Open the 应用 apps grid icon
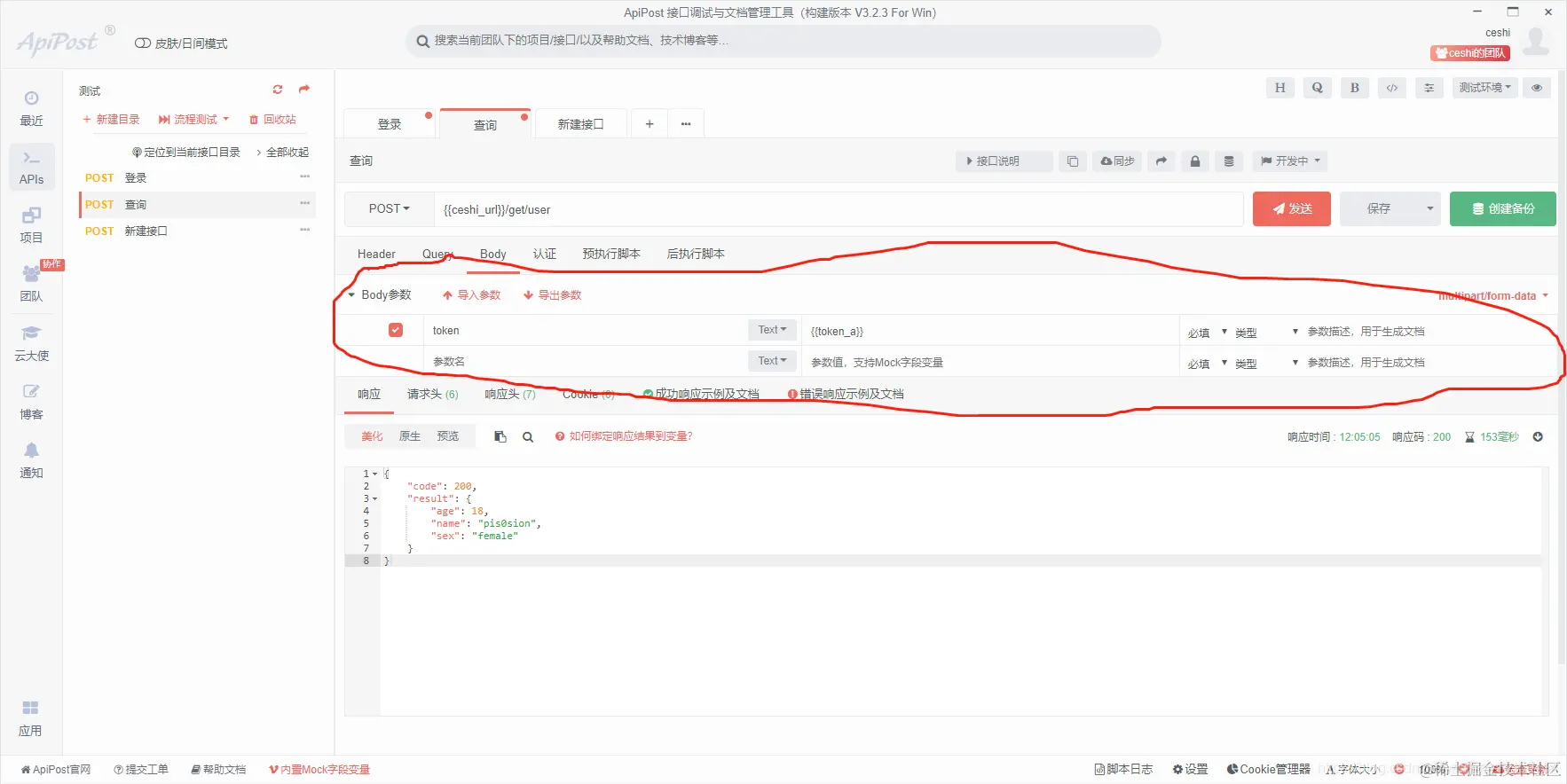This screenshot has width=1567, height=784. 30,717
